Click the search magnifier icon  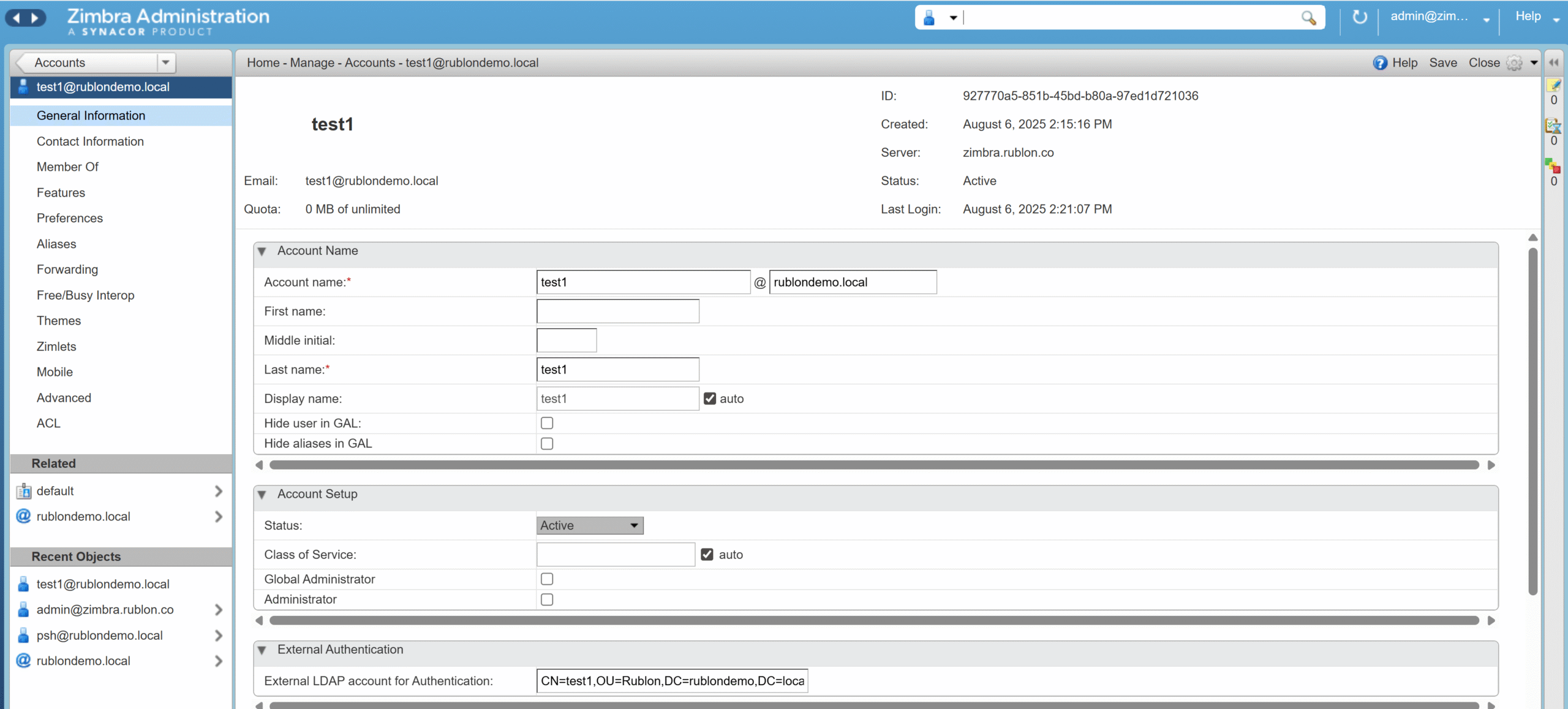(x=1308, y=18)
